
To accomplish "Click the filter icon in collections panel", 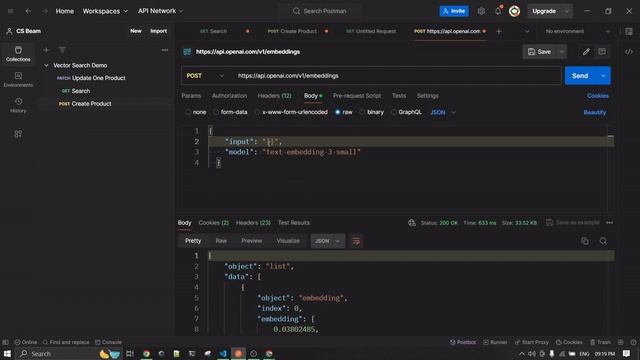I will point(62,50).
